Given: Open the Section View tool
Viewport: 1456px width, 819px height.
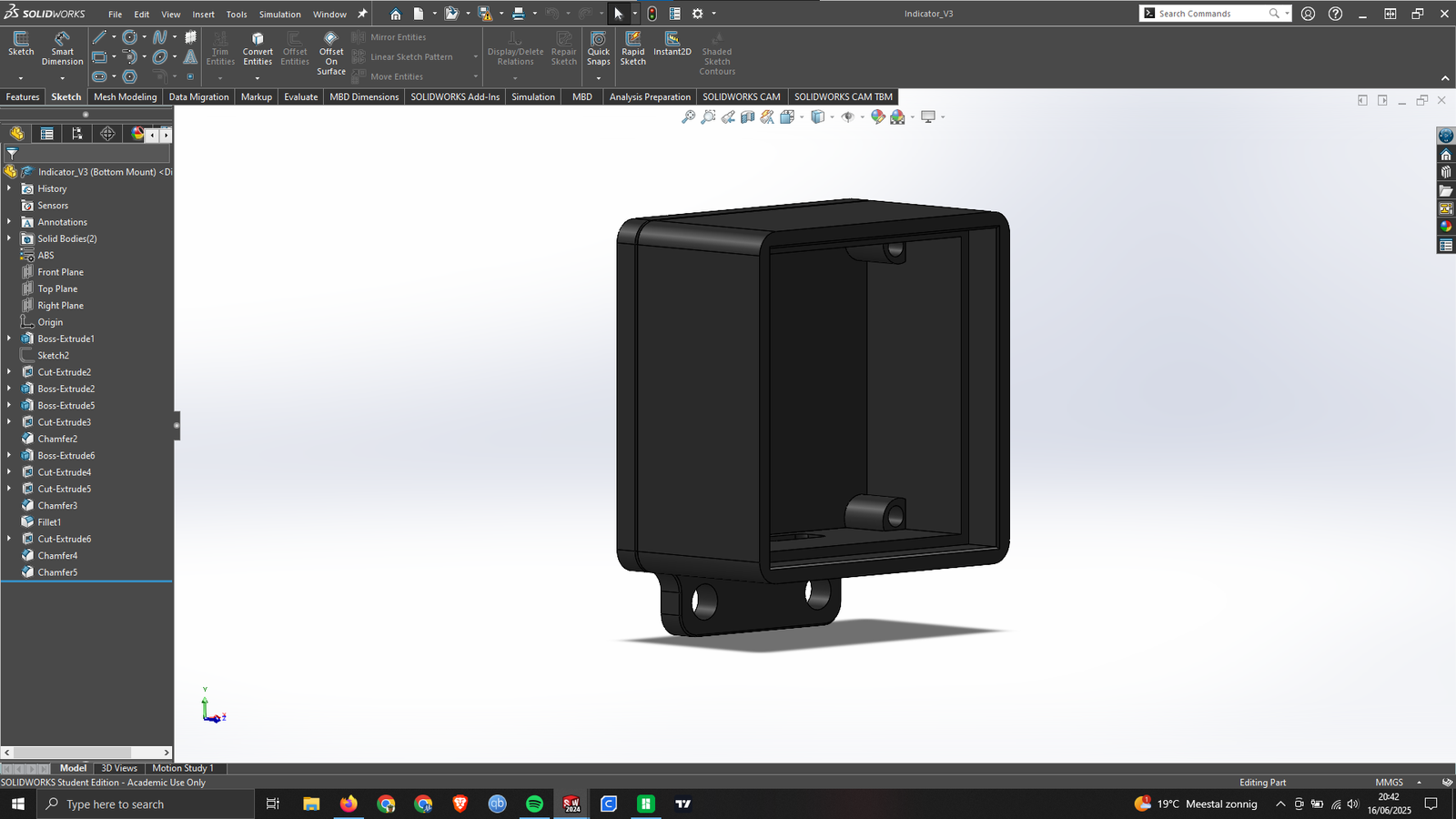Looking at the screenshot, I should tap(747, 117).
